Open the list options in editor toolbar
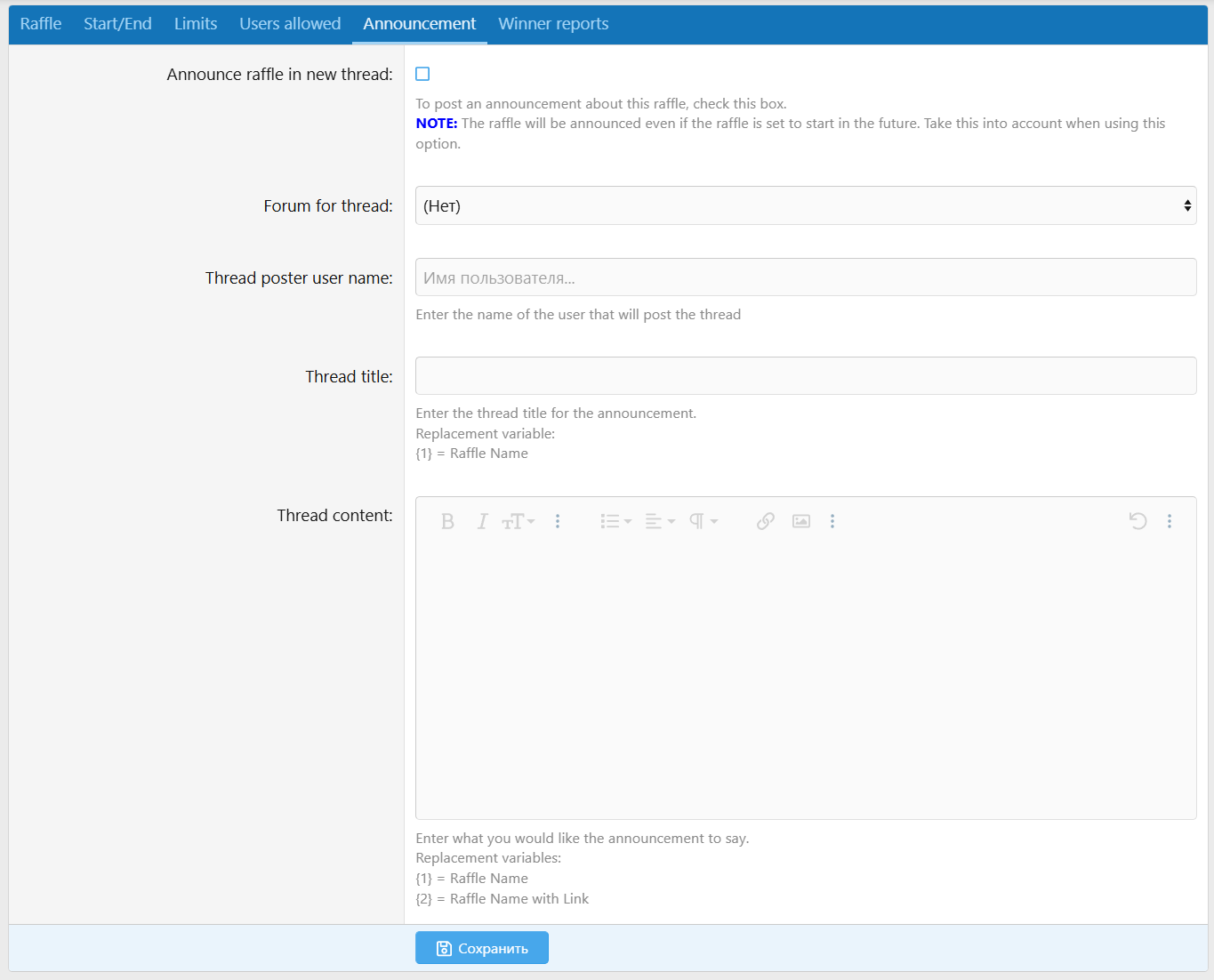This screenshot has width=1214, height=980. click(615, 521)
